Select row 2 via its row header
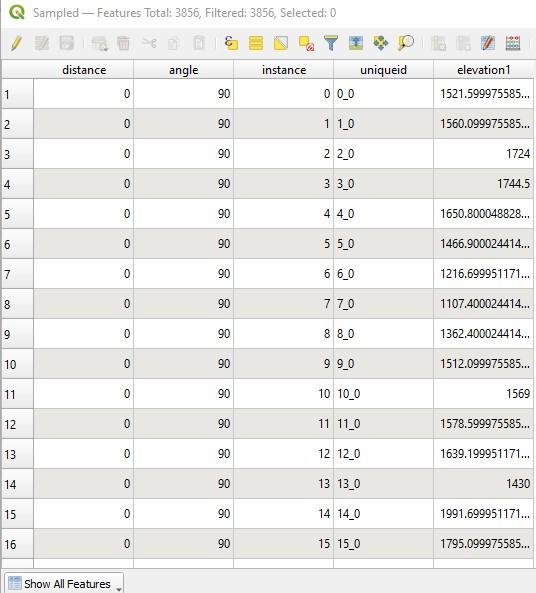Viewport: 536px width, 593px height. tap(17, 124)
